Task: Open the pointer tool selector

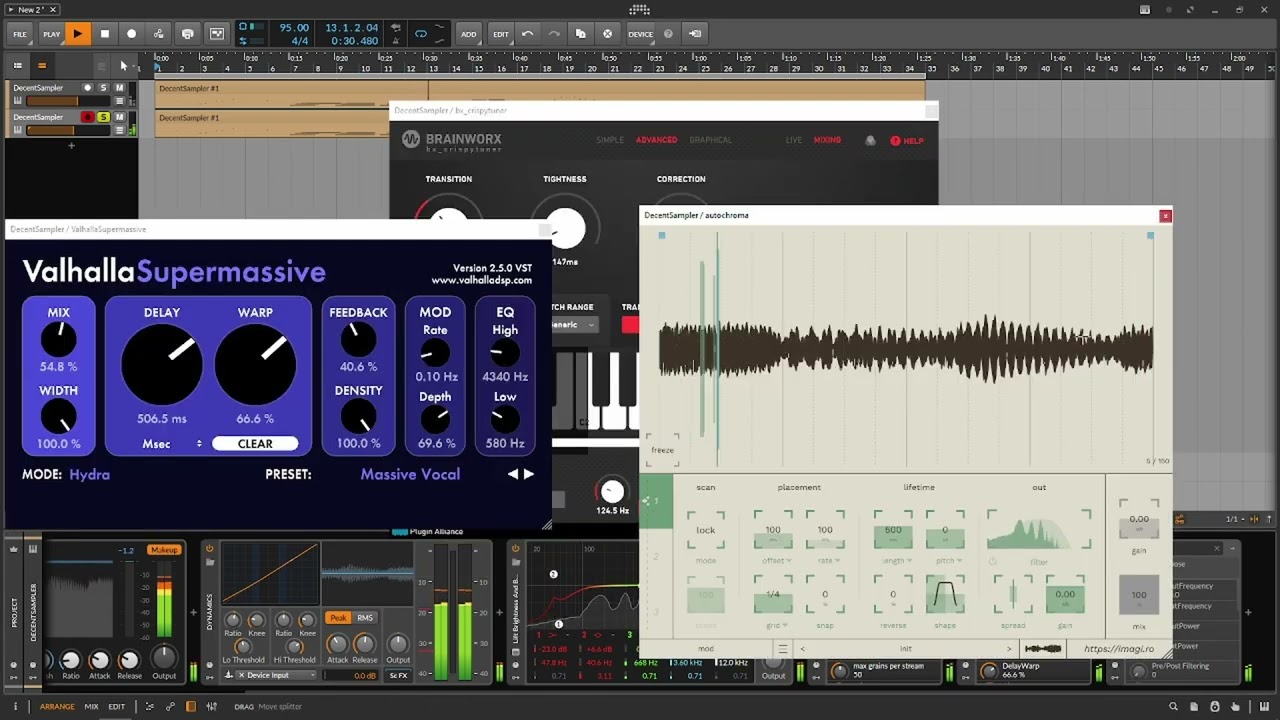Action: [x=124, y=66]
